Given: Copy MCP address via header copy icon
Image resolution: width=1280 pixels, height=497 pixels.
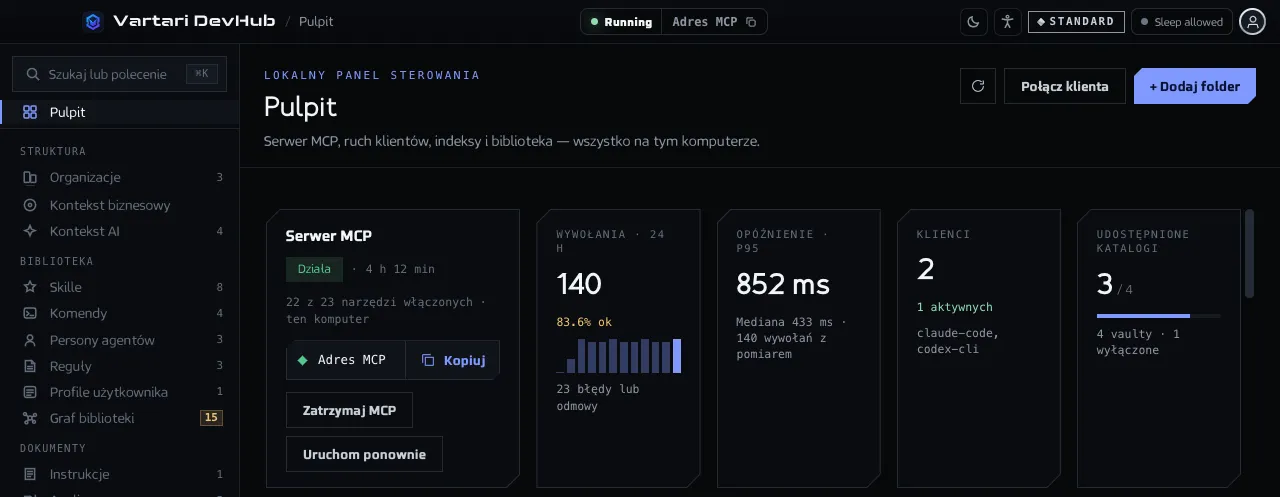Looking at the screenshot, I should [x=751, y=22].
